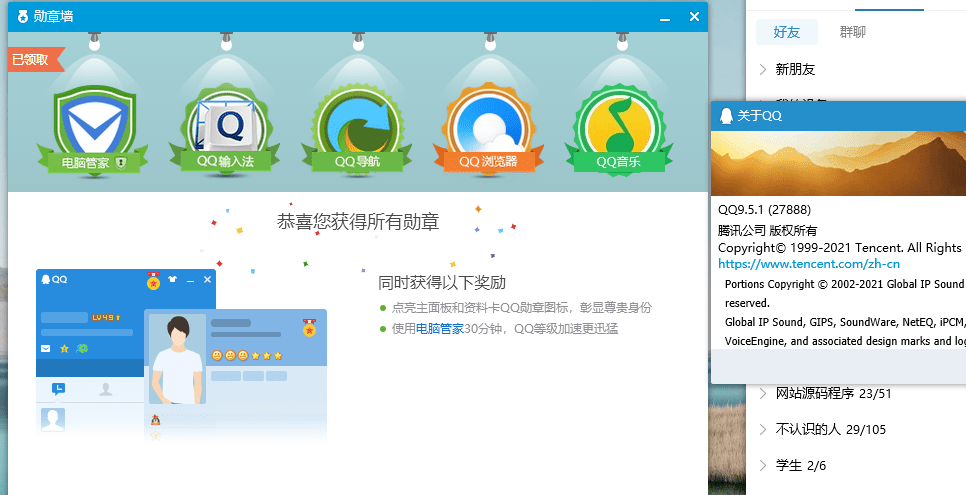The height and width of the screenshot is (495, 966).
Task: Click the 同时获得以下奖励 subtitle
Action: pos(442,283)
